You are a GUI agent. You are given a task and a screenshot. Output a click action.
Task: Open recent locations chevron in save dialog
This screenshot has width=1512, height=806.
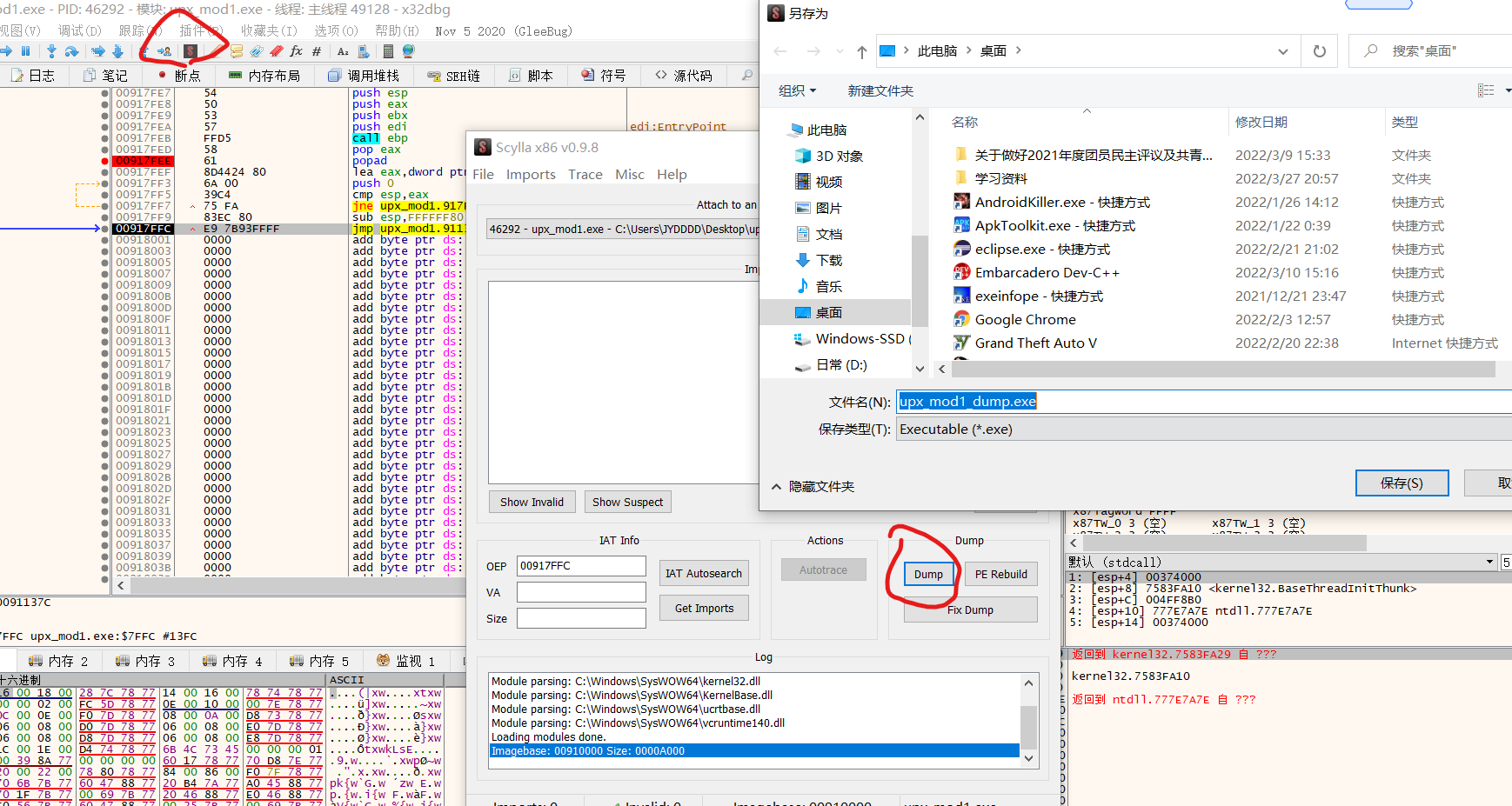coord(840,51)
